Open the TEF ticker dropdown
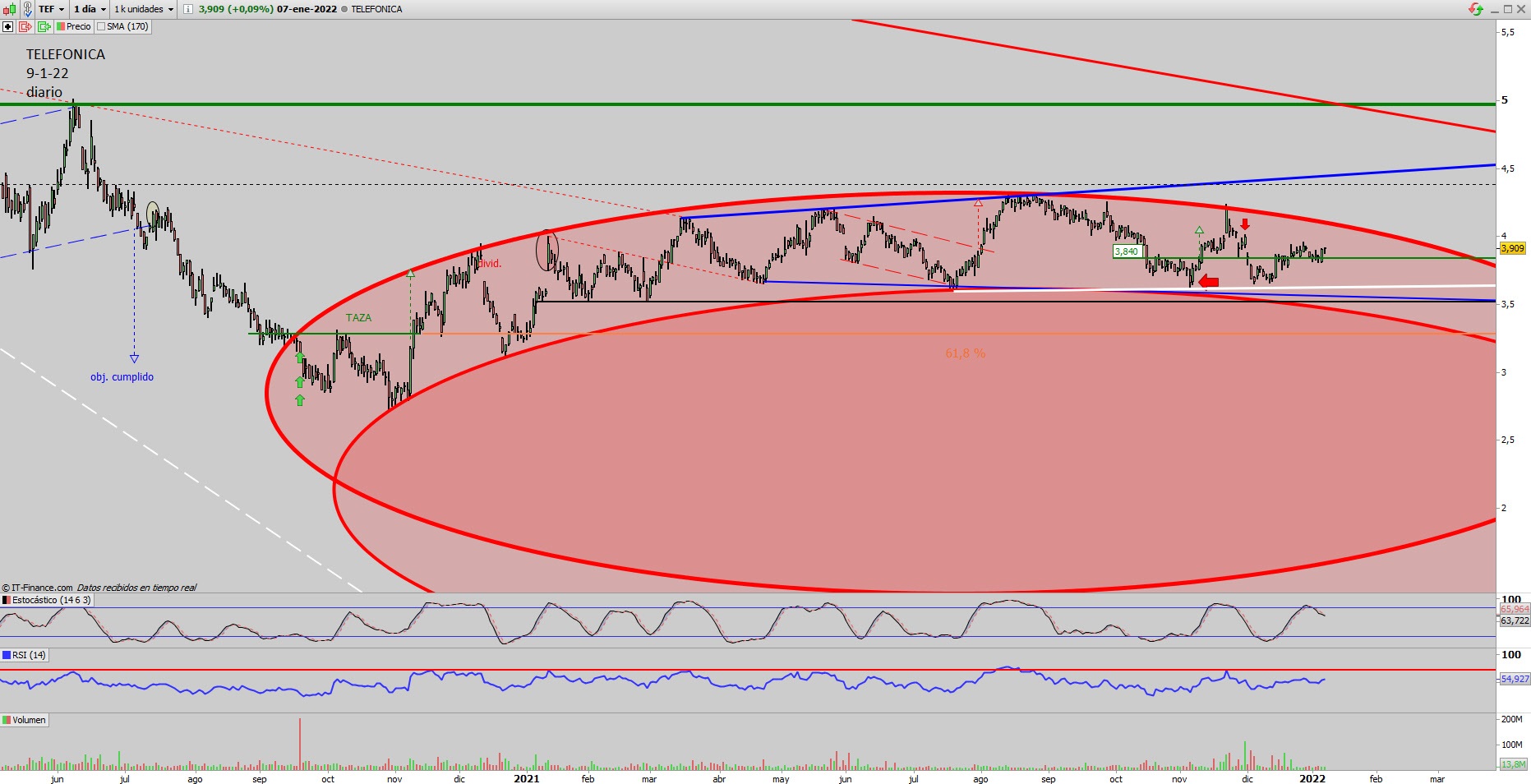 (51, 9)
